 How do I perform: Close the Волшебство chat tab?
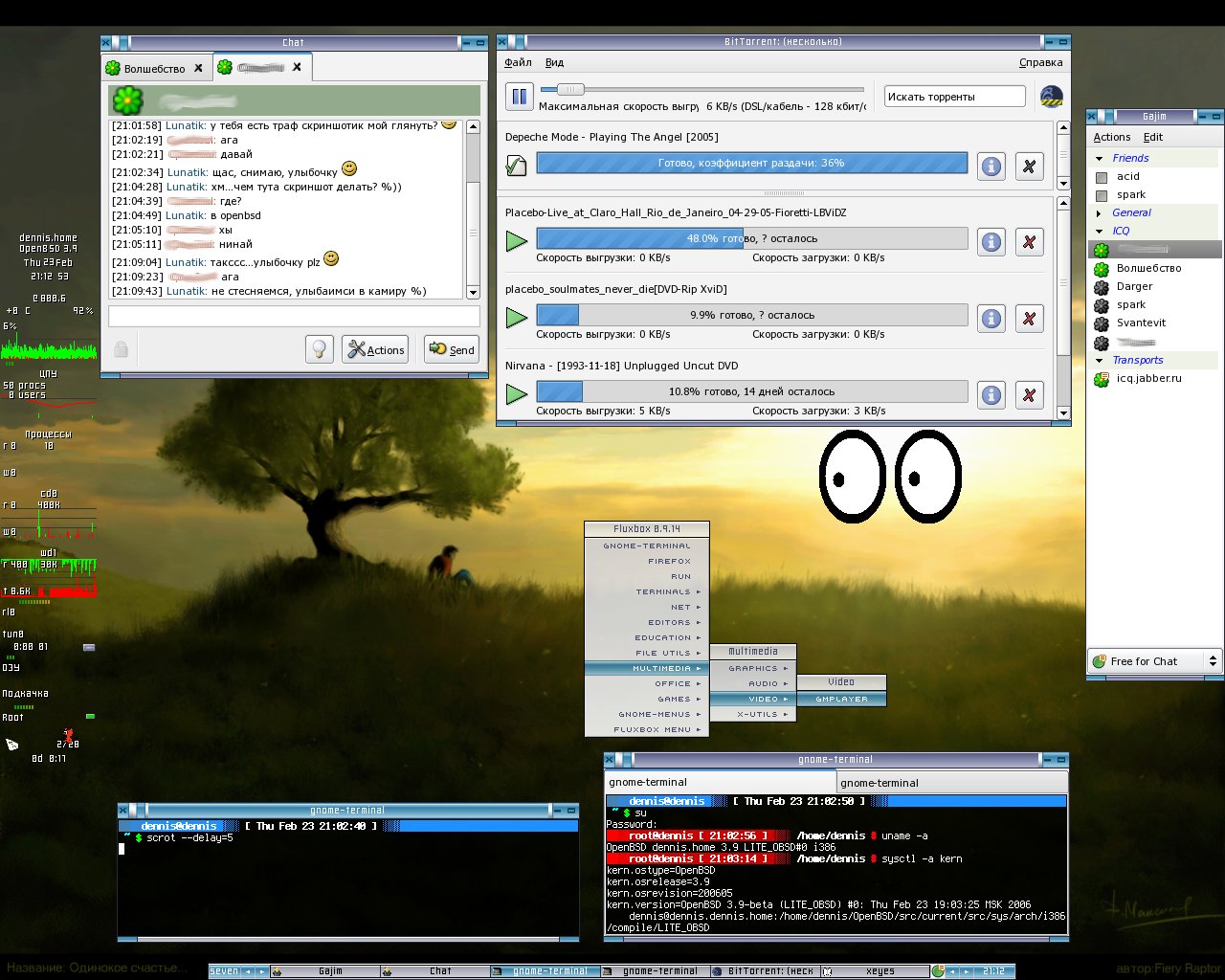198,68
